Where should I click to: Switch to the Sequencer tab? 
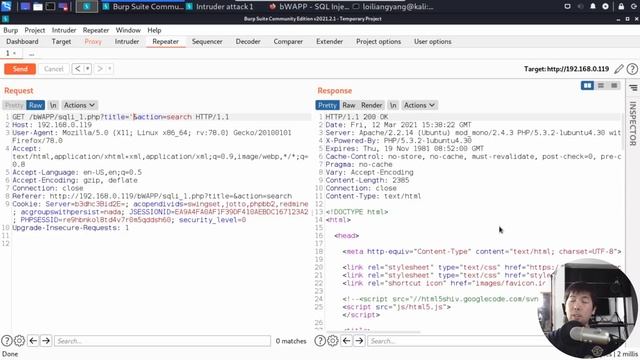click(207, 42)
